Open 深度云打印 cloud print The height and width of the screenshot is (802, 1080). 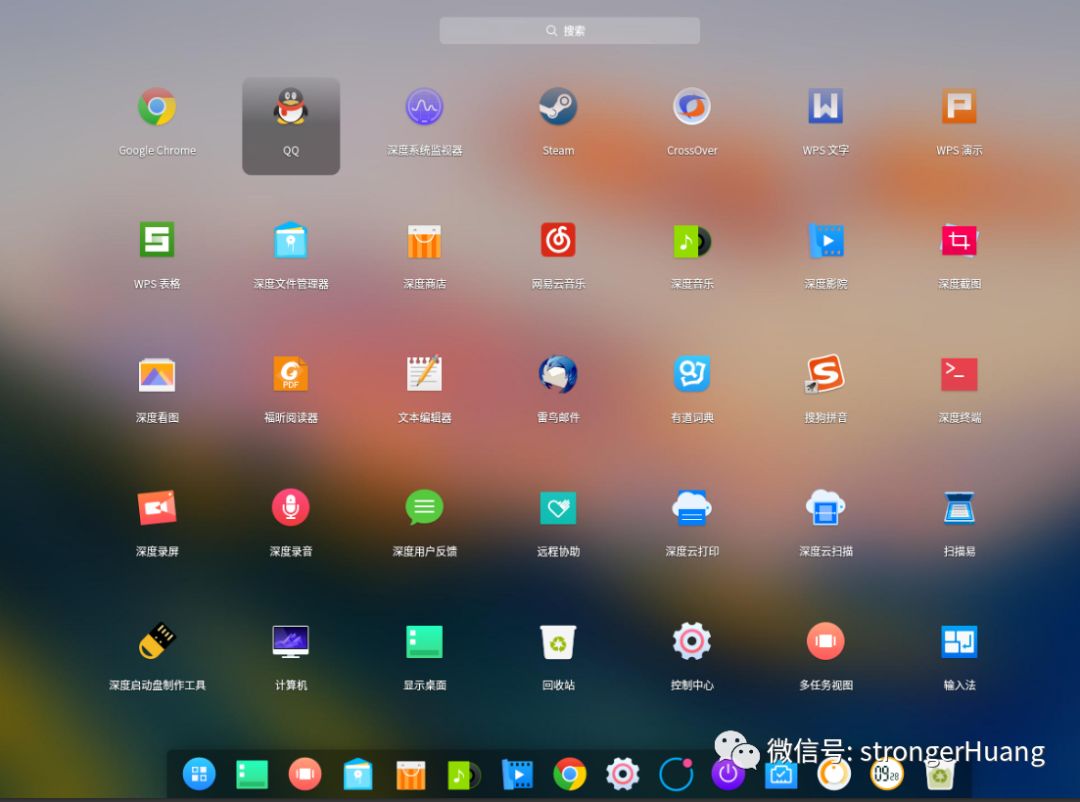pyautogui.click(x=691, y=507)
